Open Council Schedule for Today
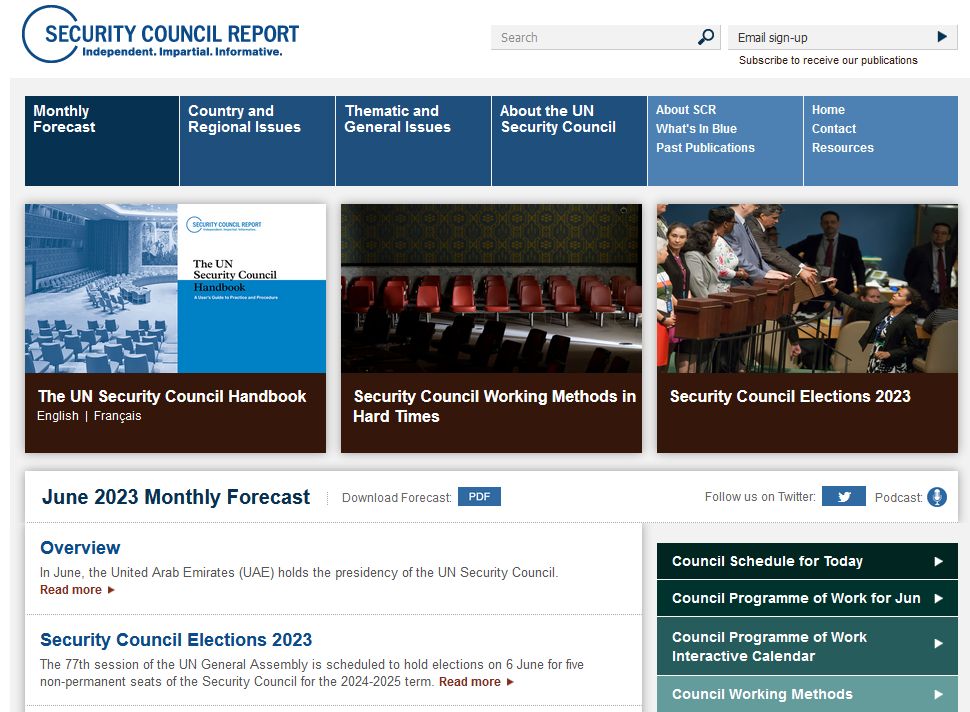The image size is (970, 712). pyautogui.click(x=807, y=561)
